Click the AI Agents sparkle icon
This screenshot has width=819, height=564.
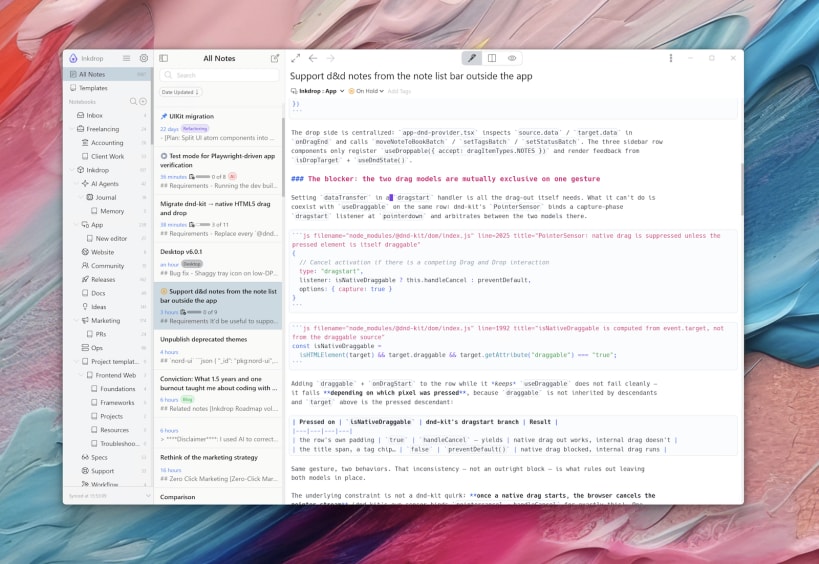click(x=85, y=184)
